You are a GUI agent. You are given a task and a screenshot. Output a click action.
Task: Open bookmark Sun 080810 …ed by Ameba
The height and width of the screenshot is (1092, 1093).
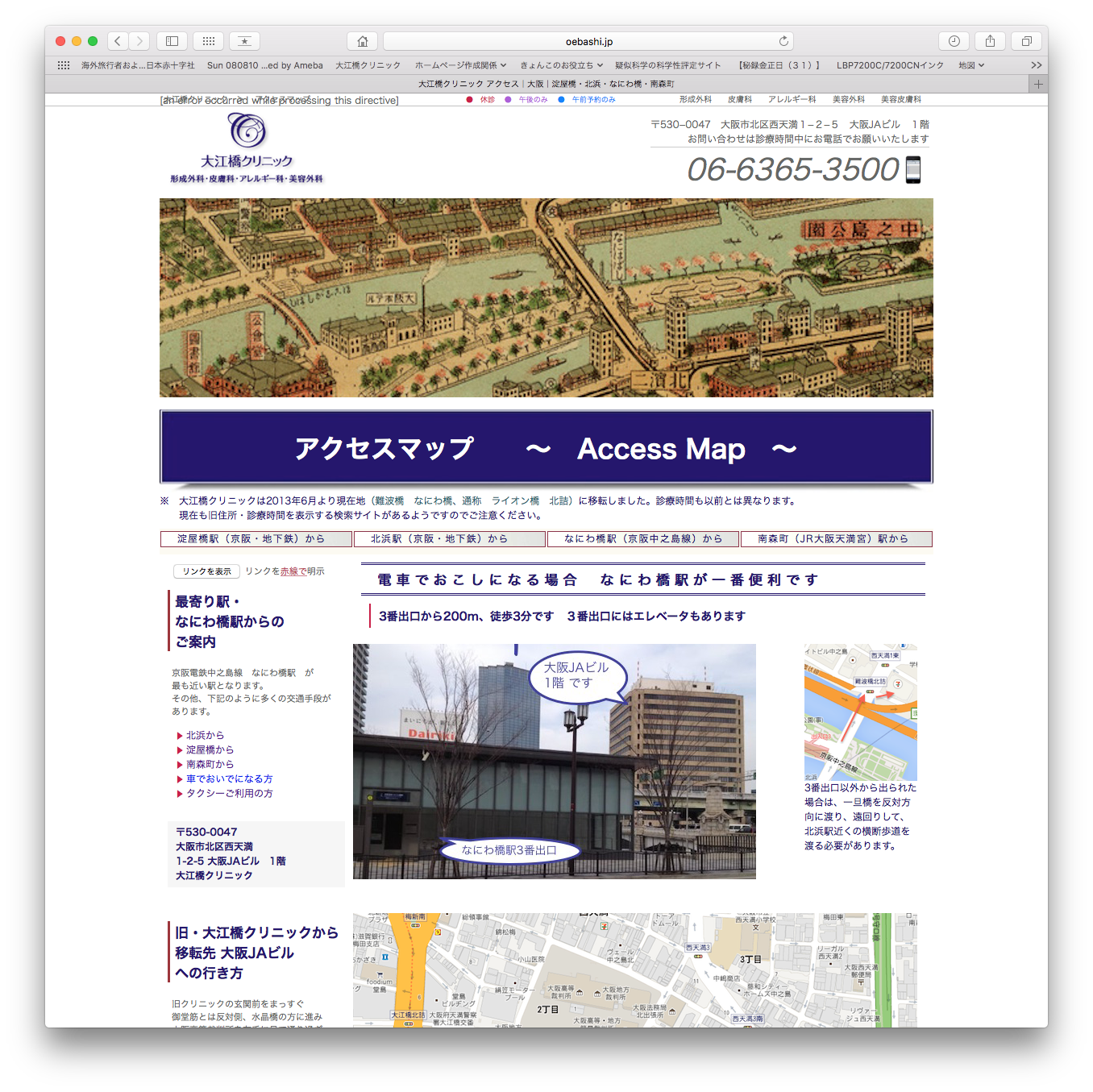(x=265, y=65)
